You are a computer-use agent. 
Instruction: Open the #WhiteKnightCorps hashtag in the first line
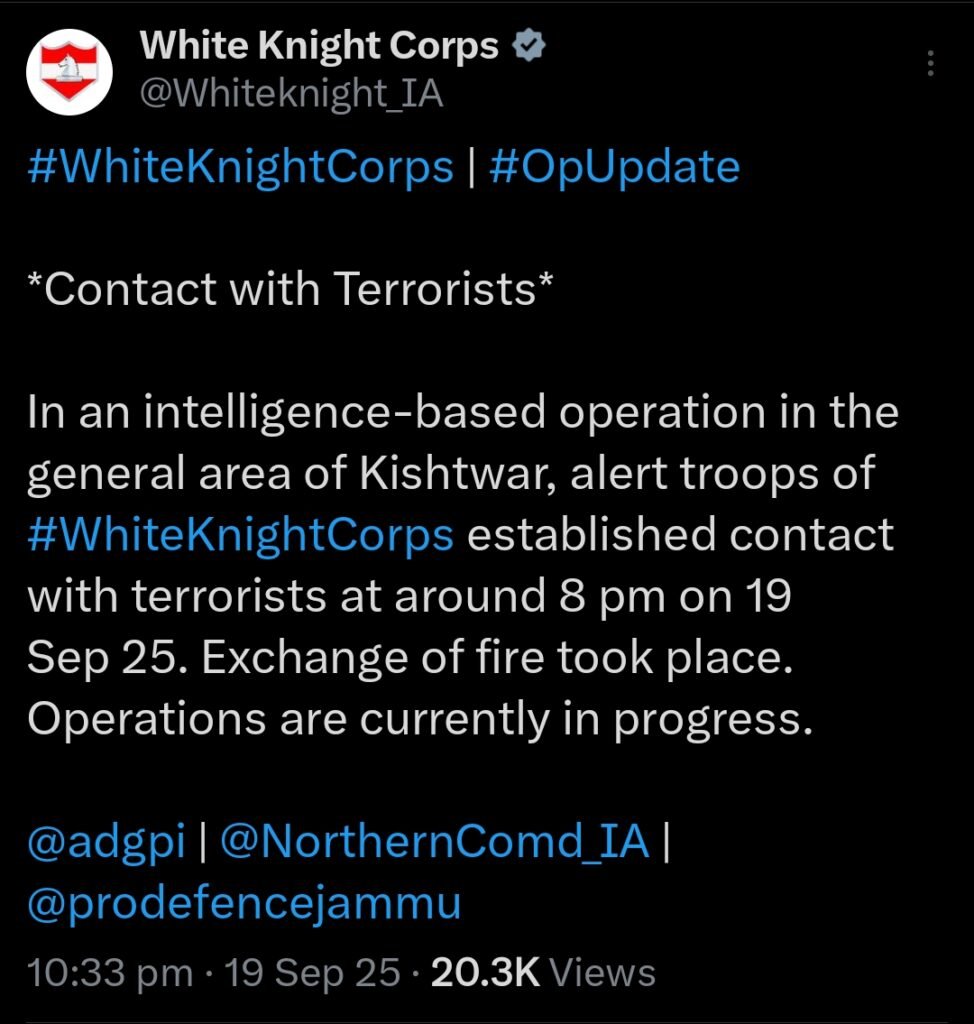click(x=240, y=167)
